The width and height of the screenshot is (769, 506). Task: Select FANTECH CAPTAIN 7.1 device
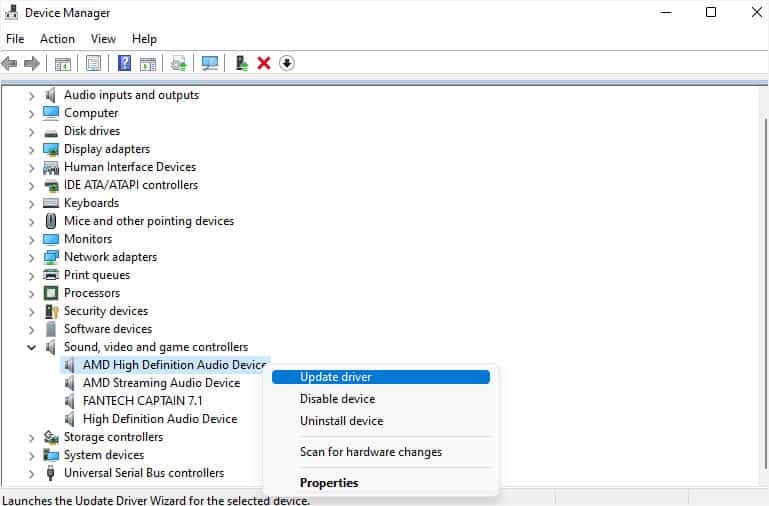[142, 401]
